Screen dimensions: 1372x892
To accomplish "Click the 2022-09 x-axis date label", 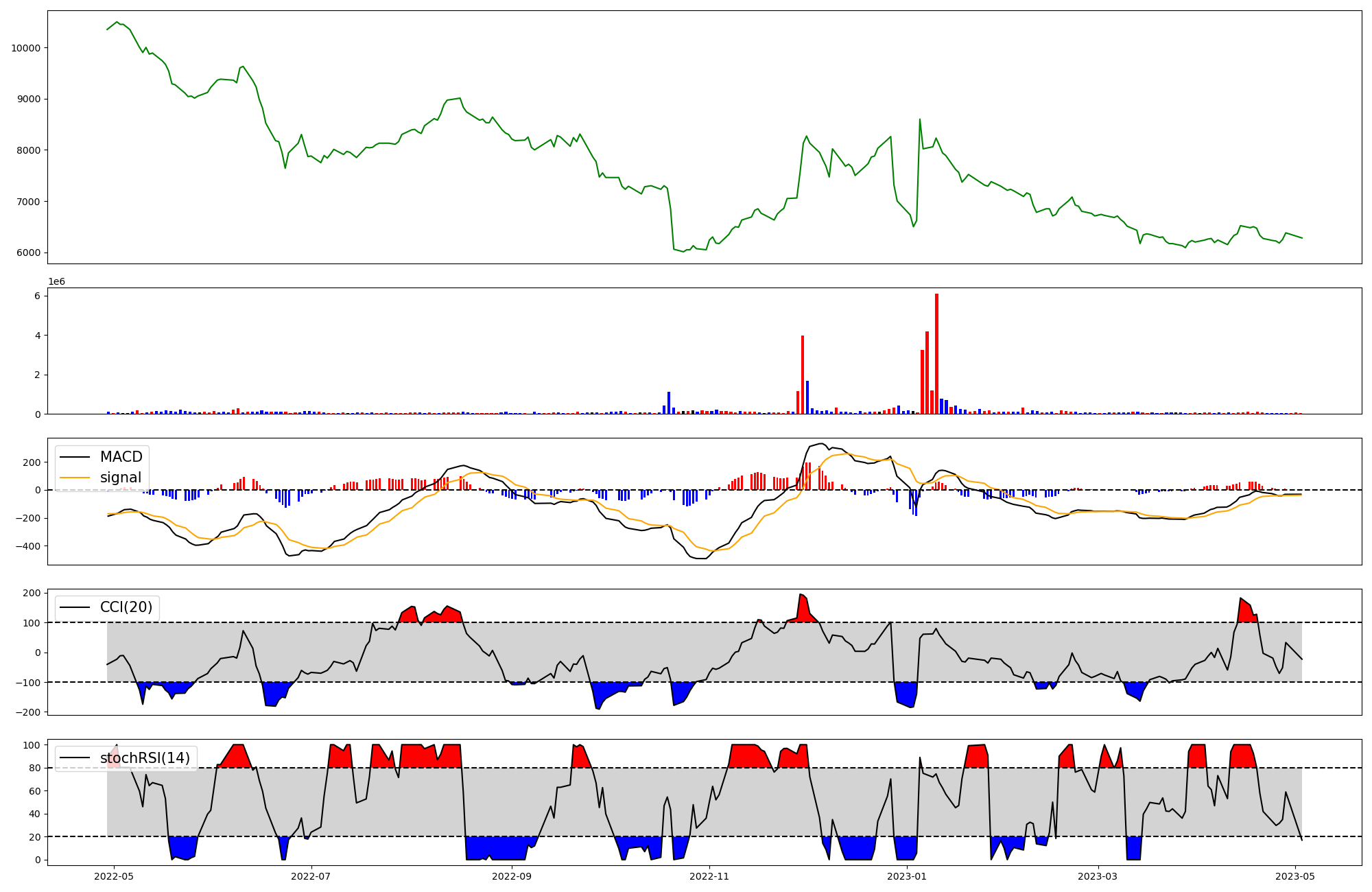I will (x=512, y=876).
